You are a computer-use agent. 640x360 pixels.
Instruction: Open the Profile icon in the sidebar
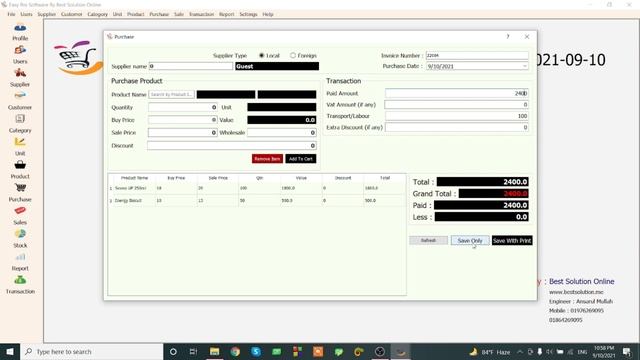point(20,28)
